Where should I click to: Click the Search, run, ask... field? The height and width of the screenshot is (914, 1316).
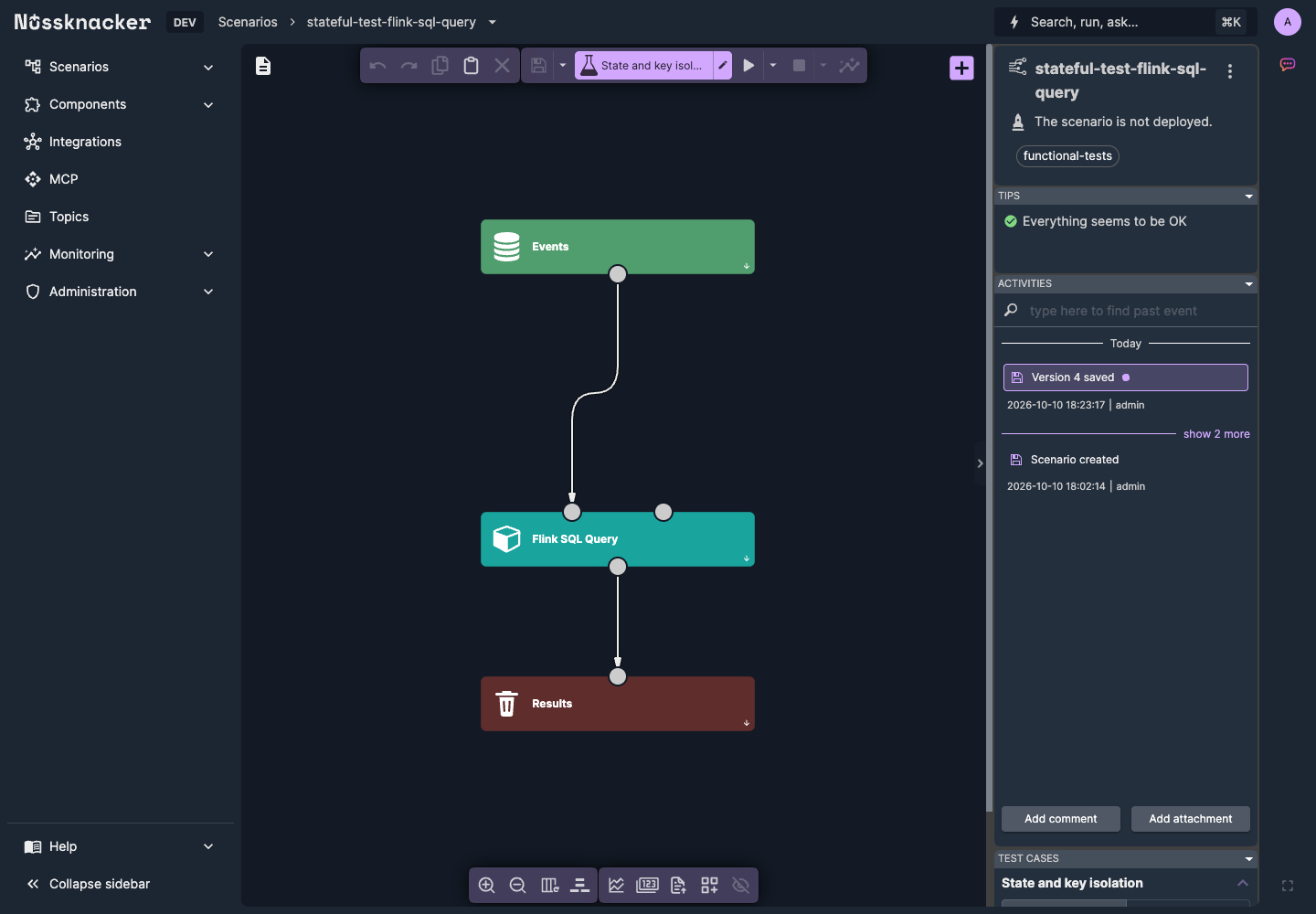pos(1126,22)
